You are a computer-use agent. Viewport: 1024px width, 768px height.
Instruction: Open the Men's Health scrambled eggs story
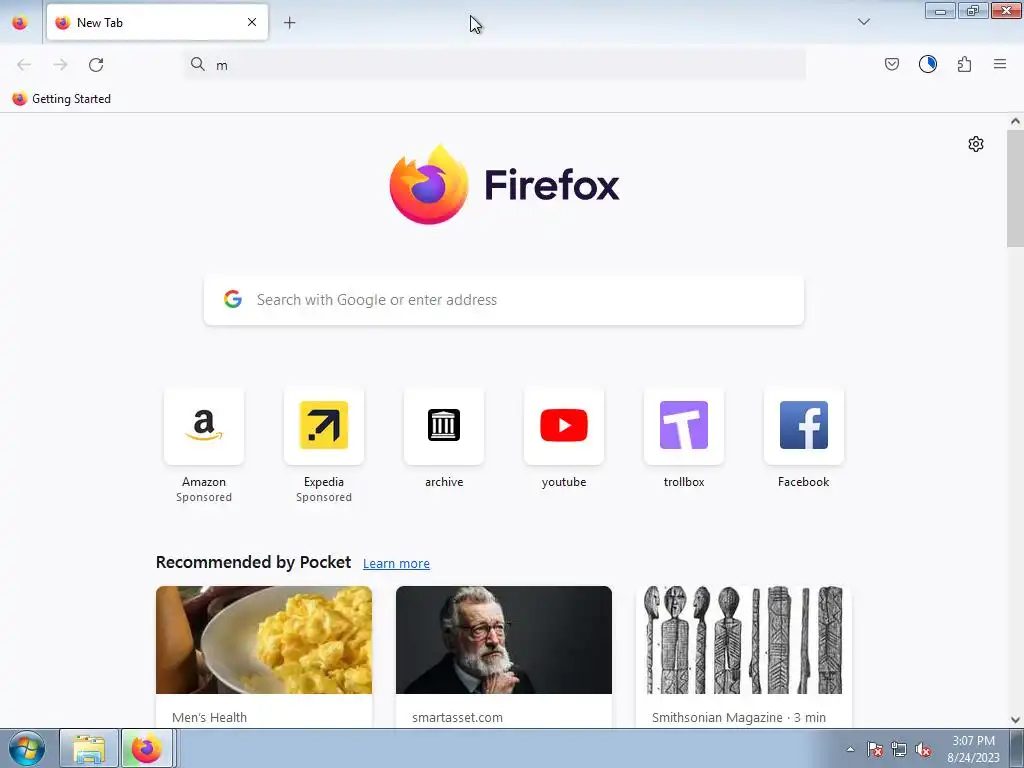(x=264, y=640)
